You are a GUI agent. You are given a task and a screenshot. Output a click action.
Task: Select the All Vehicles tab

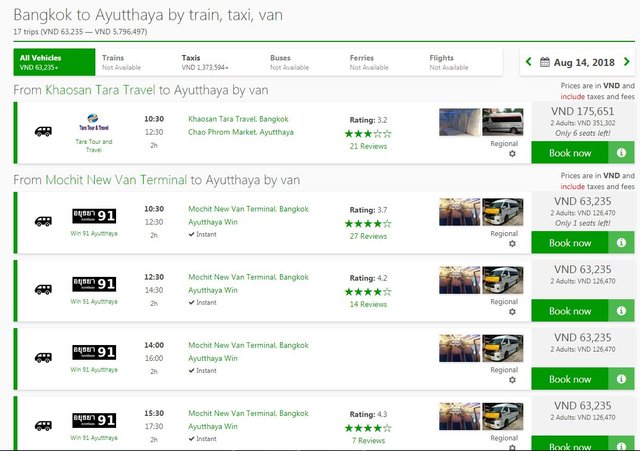54,62
